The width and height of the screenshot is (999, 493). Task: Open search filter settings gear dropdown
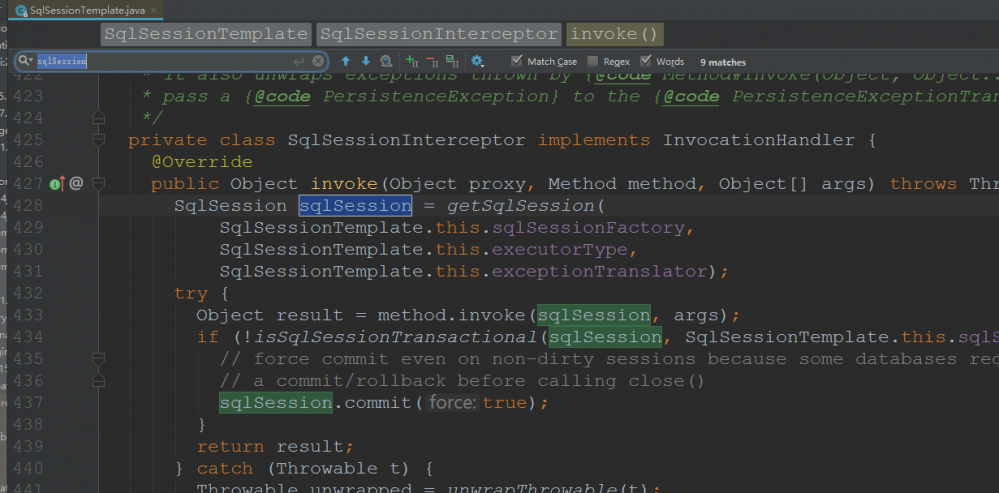pyautogui.click(x=477, y=61)
